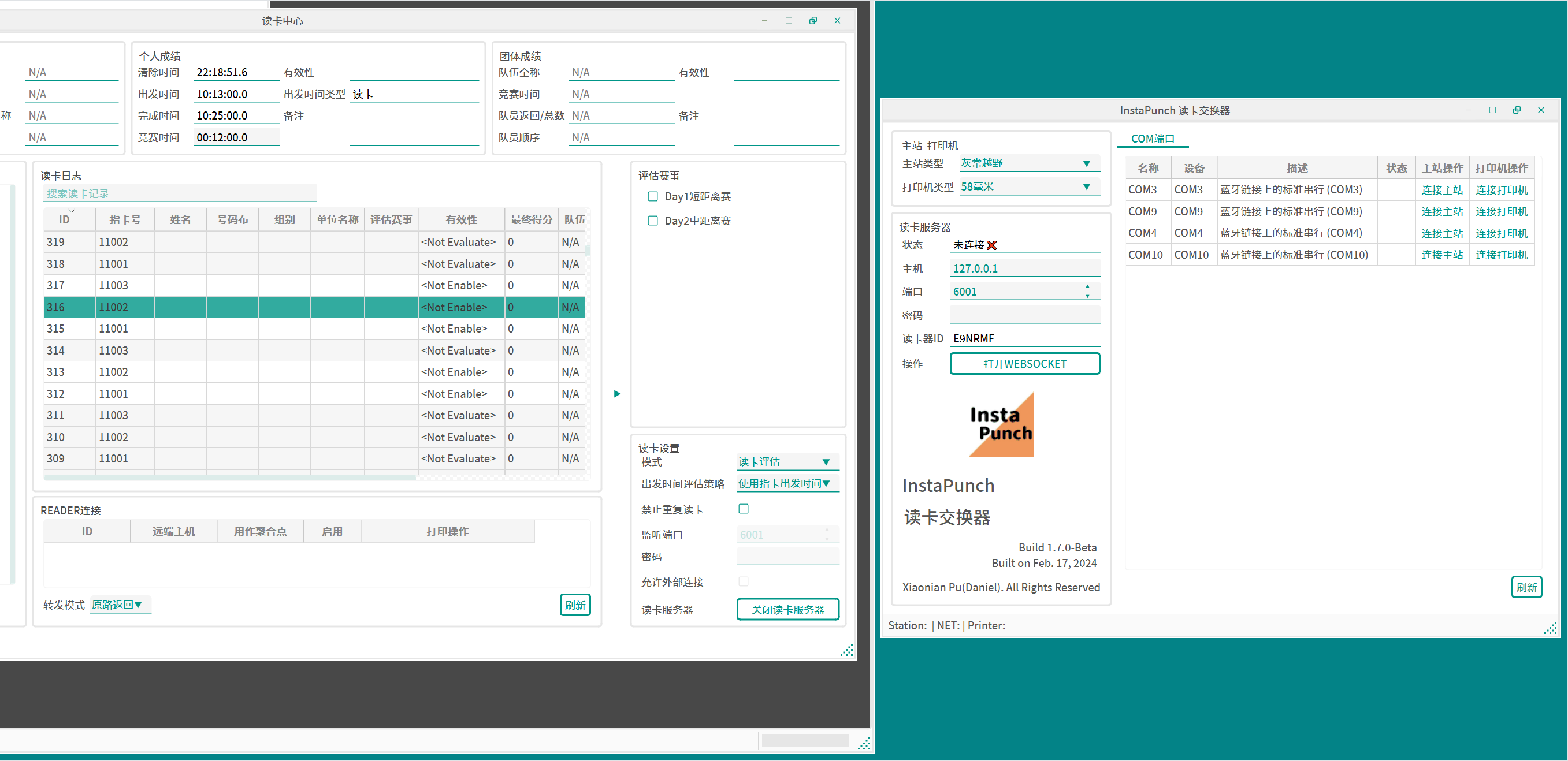Restore down the InstaPunch exchanger window
This screenshot has height=761, width=1568.
coord(1516,110)
